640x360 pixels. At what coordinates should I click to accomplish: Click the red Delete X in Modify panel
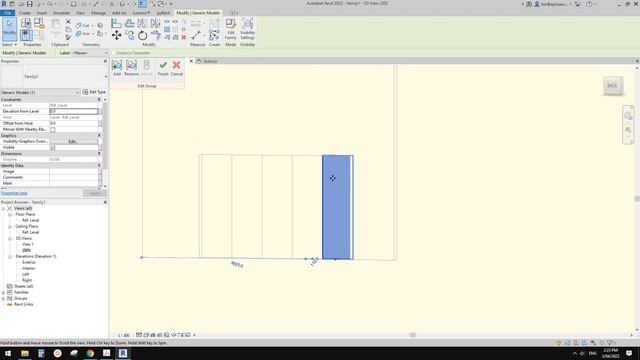point(184,38)
